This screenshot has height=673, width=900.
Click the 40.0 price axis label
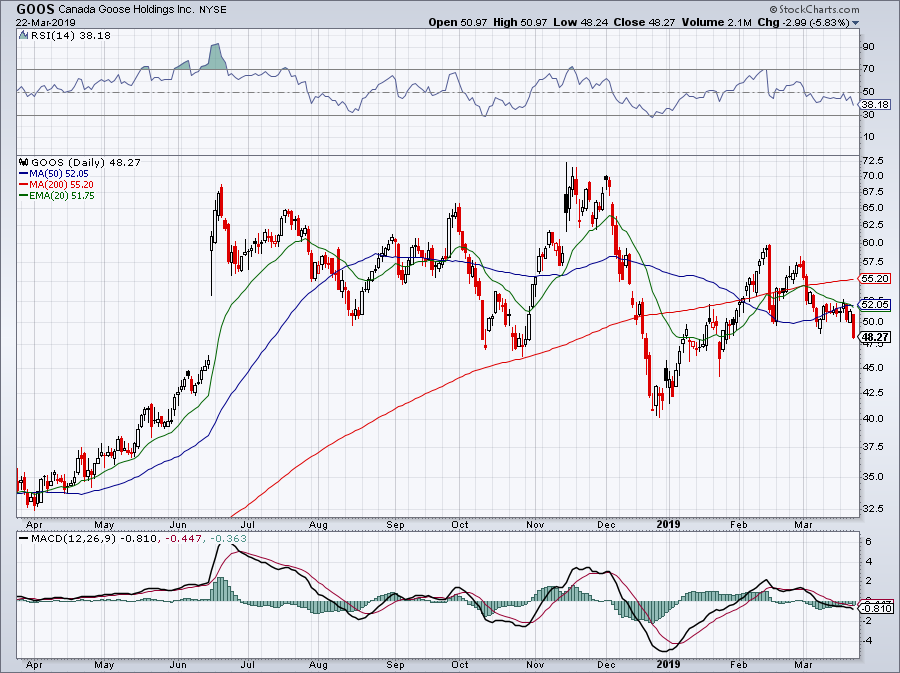tap(872, 418)
